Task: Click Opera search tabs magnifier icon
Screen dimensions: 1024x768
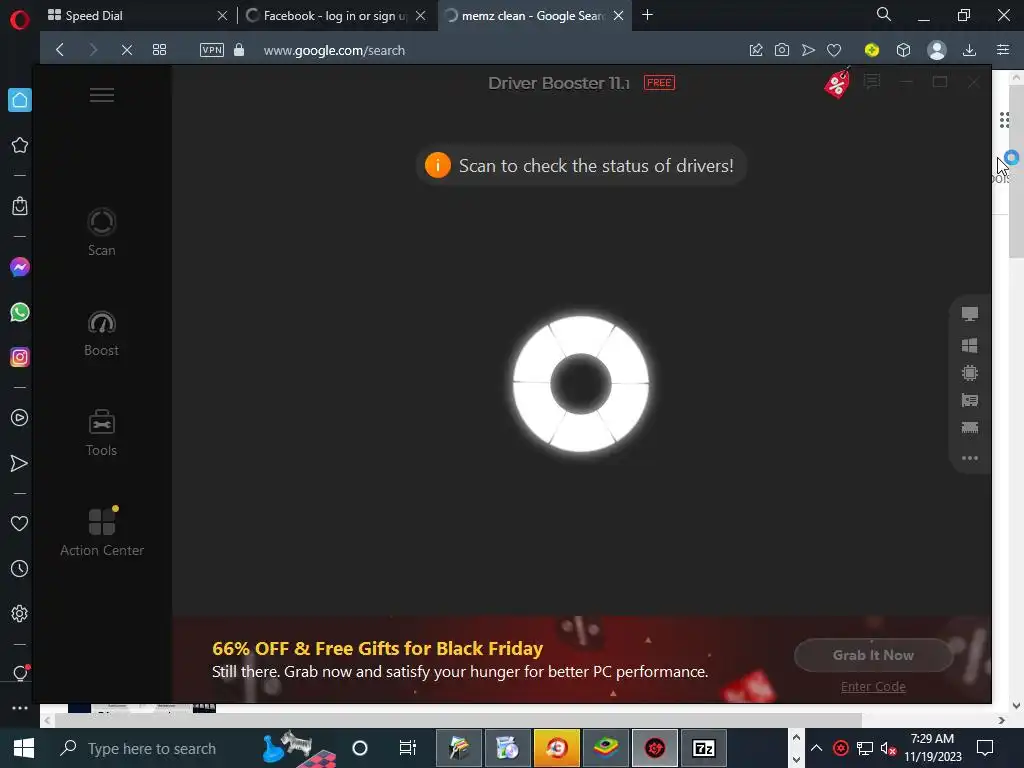Action: coord(884,14)
